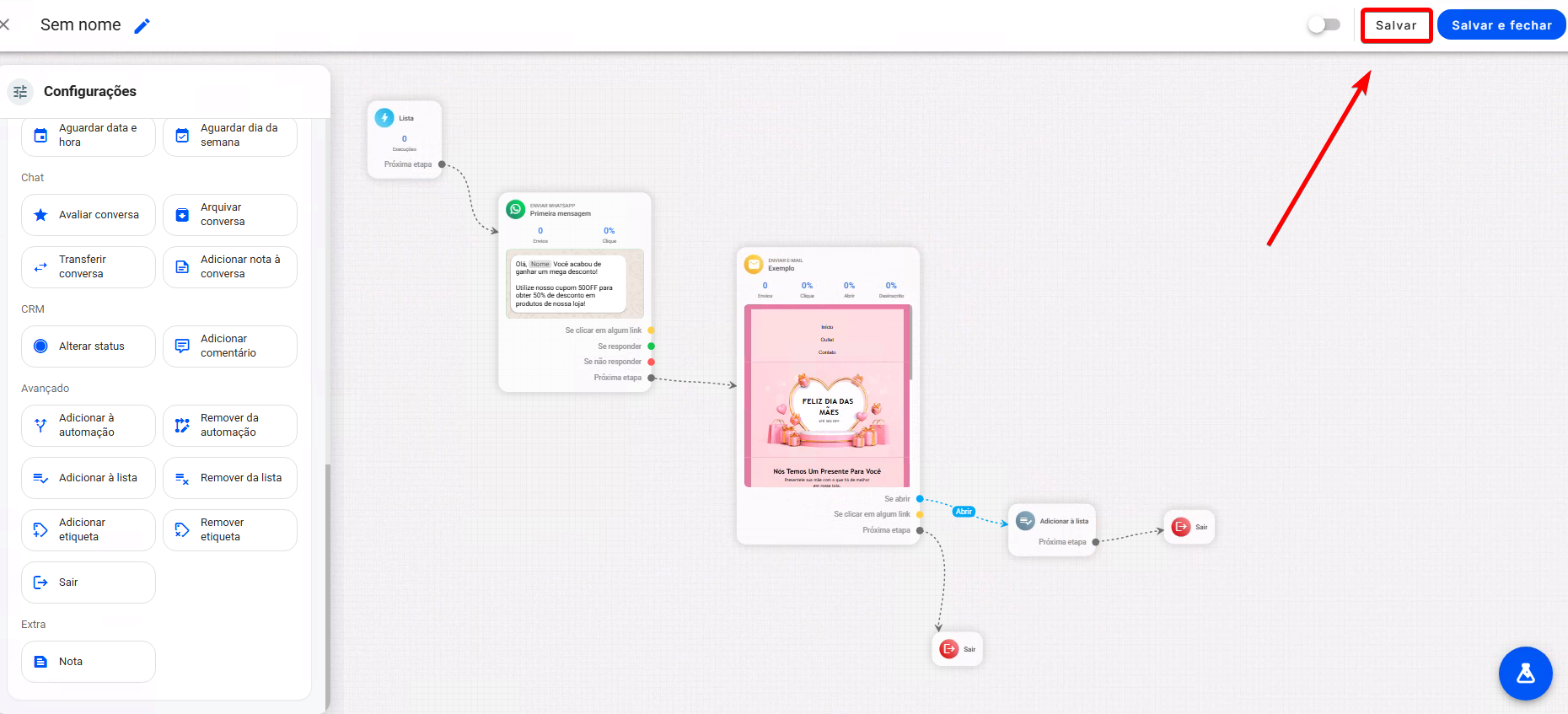Click the email icon on Exemplo node
The image size is (1568, 714).
tap(754, 265)
